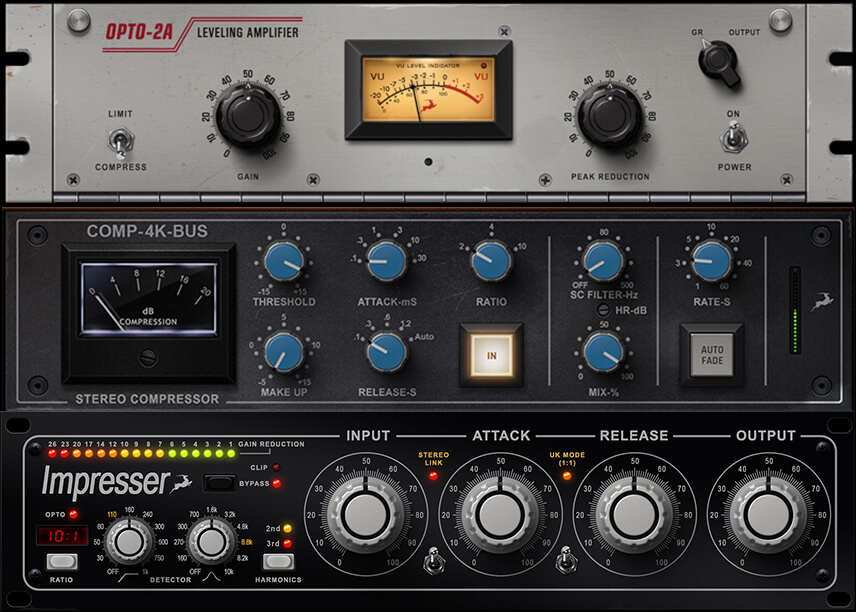Click the COMP-4K-BUS title text
856x612 pixels.
point(147,231)
